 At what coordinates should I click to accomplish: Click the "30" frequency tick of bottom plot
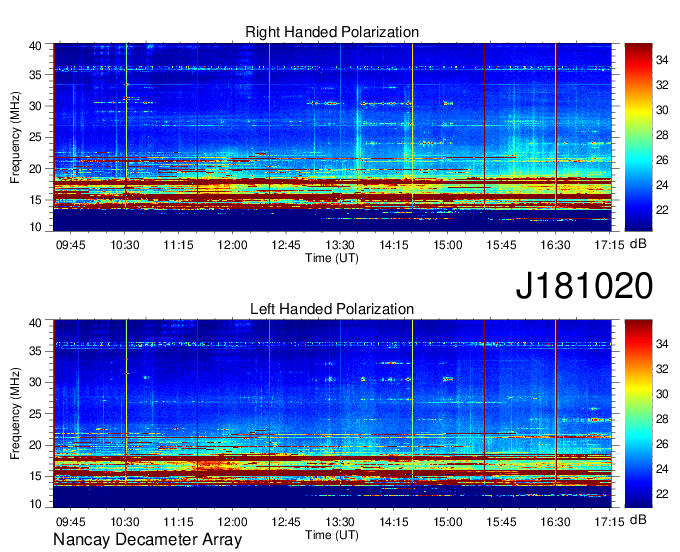click(x=35, y=382)
